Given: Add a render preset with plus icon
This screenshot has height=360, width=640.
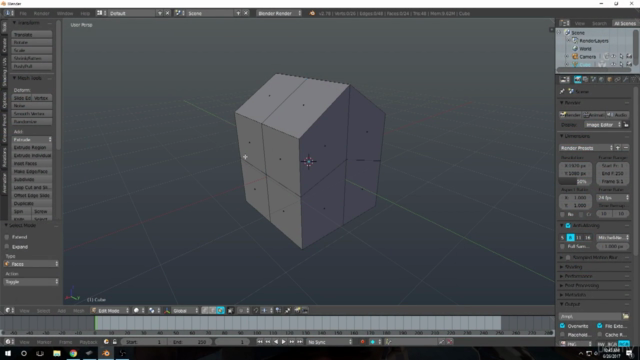Looking at the screenshot, I should pyautogui.click(x=618, y=148).
